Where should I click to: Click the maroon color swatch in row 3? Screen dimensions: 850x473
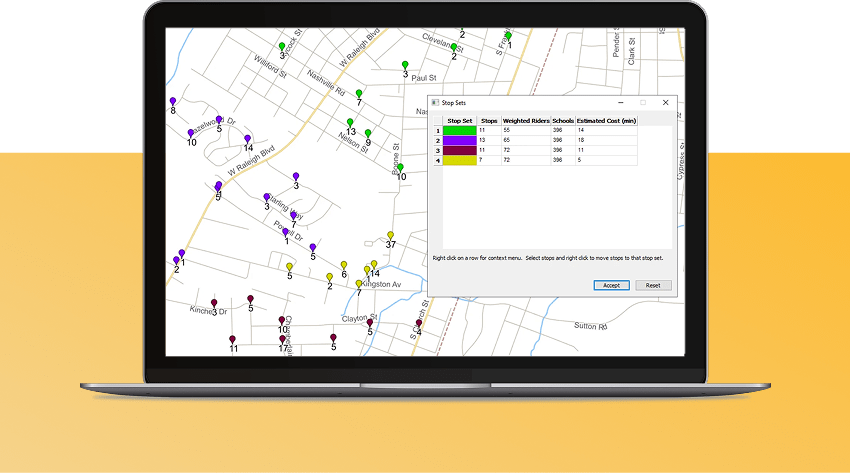(x=460, y=150)
